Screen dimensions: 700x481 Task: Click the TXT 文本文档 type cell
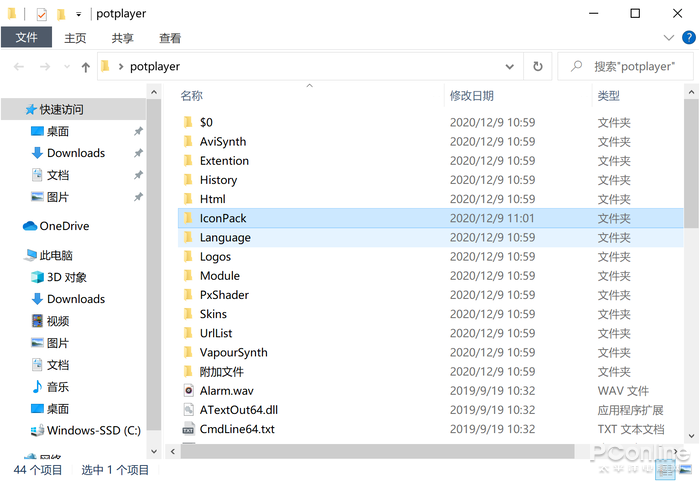631,429
